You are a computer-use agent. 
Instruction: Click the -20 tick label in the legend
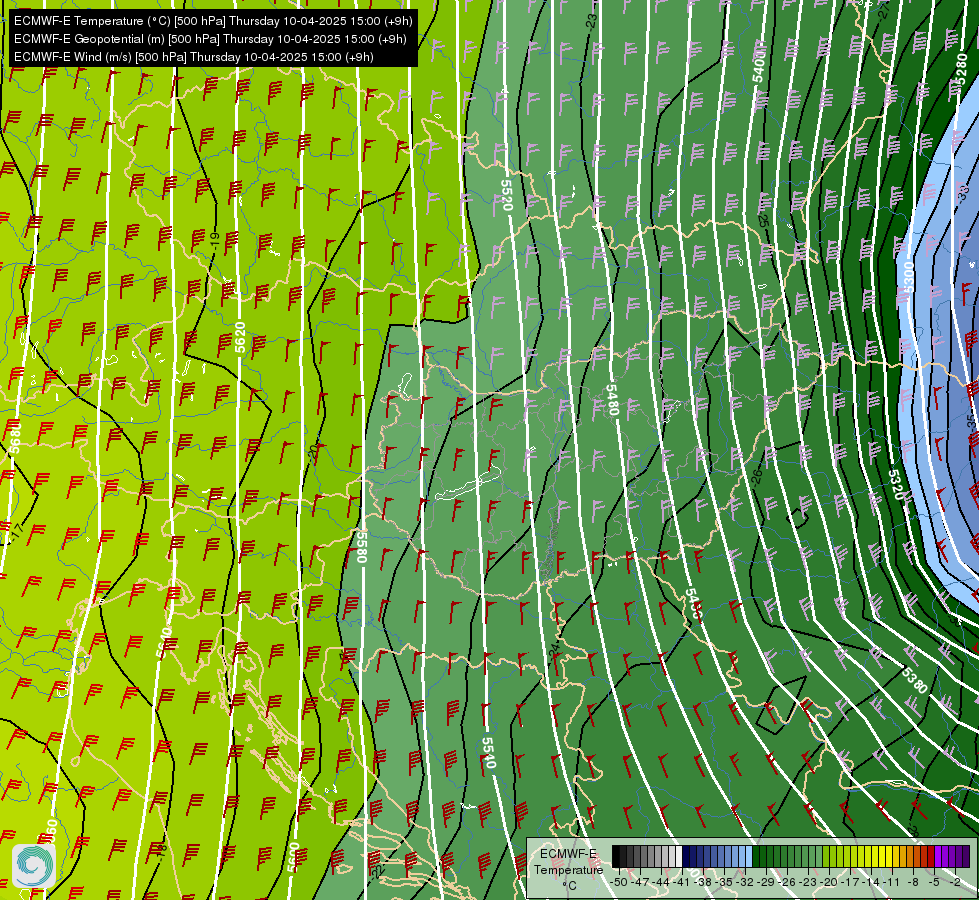830,882
